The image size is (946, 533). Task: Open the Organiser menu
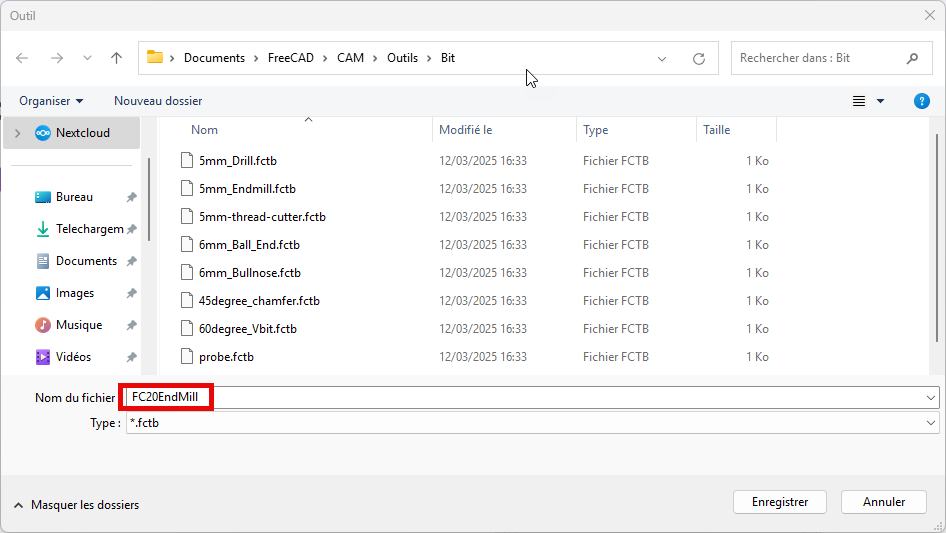51,101
